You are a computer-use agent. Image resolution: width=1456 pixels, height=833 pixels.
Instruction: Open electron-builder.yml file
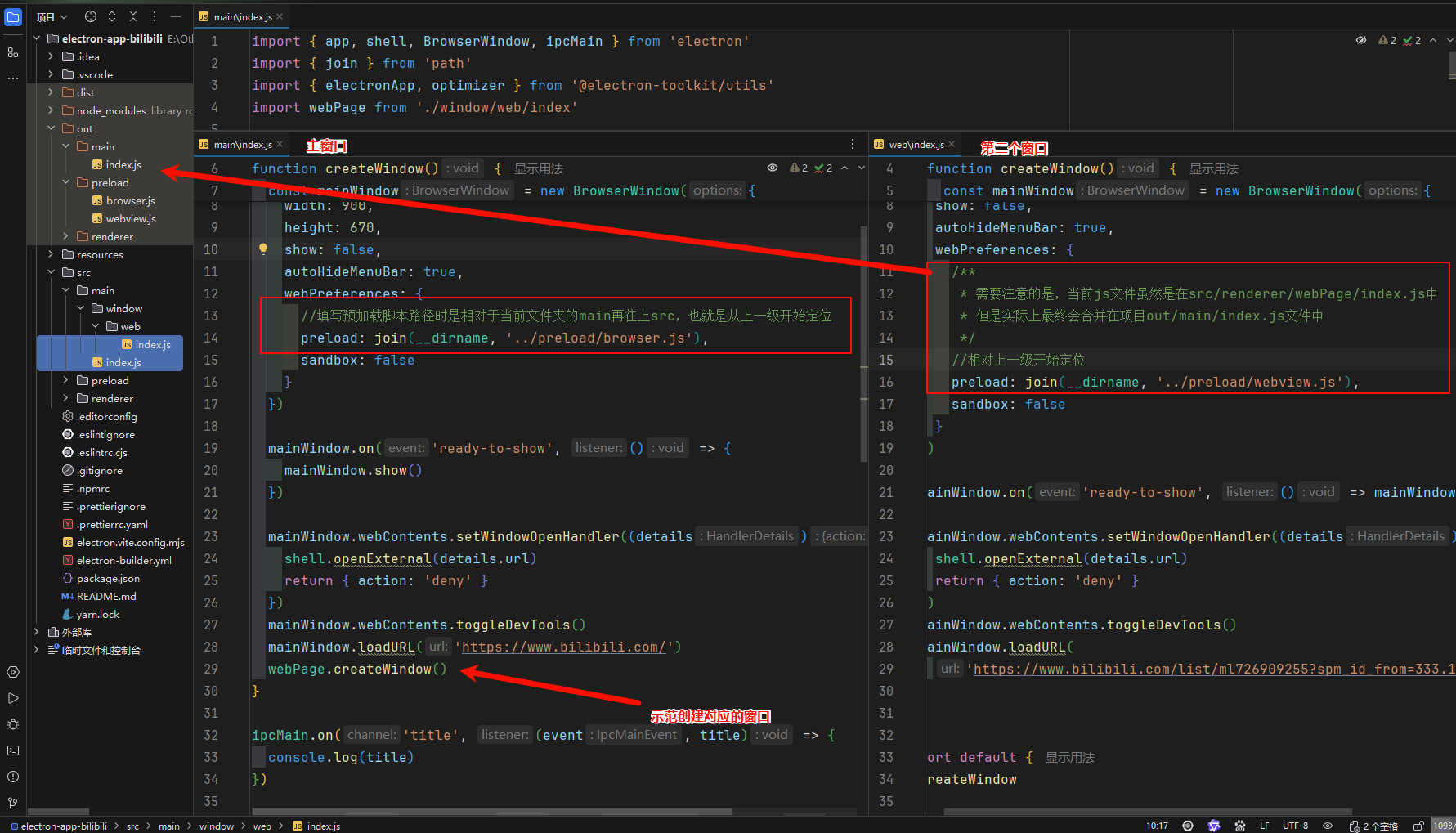[x=117, y=560]
